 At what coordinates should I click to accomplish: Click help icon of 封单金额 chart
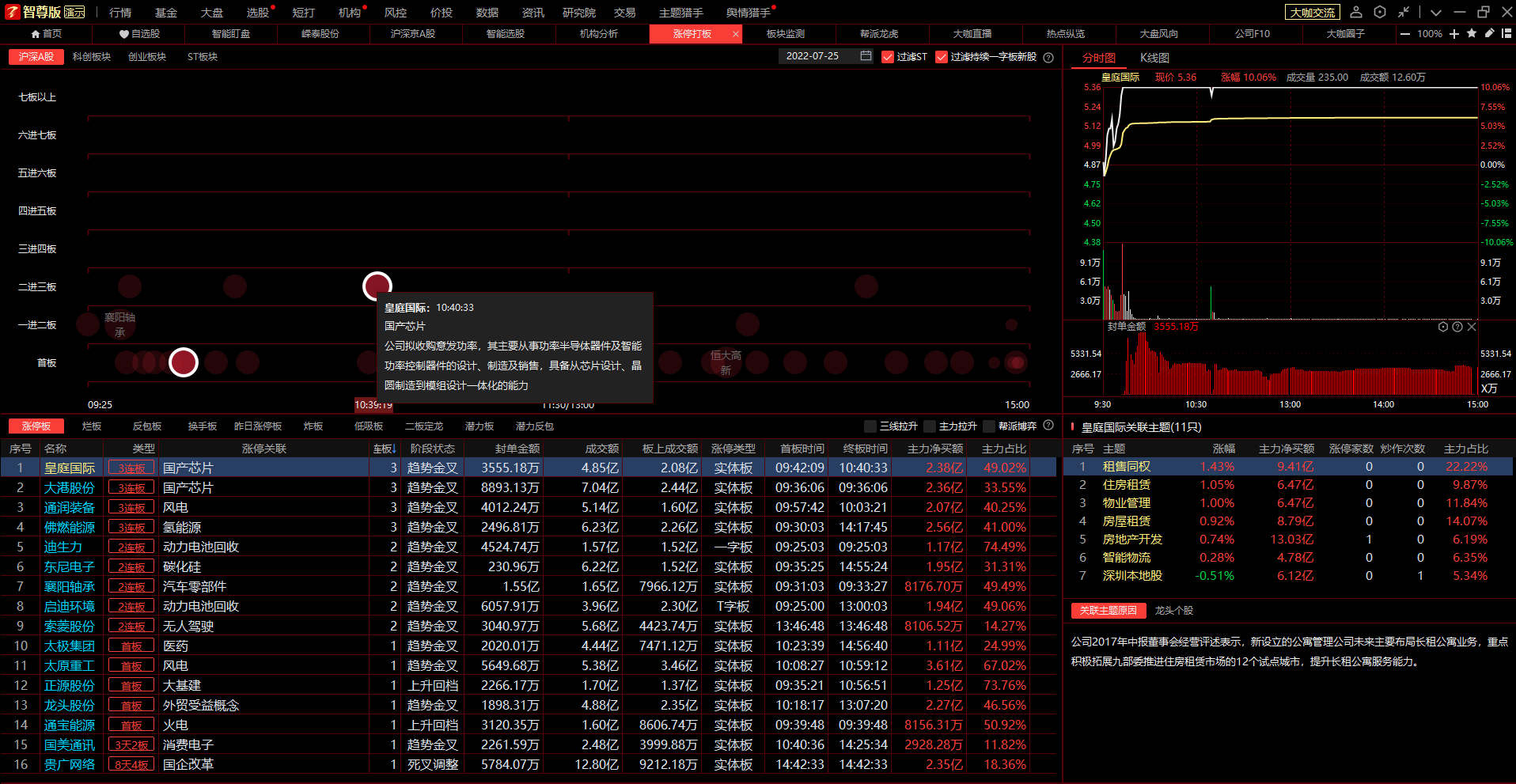click(1457, 327)
